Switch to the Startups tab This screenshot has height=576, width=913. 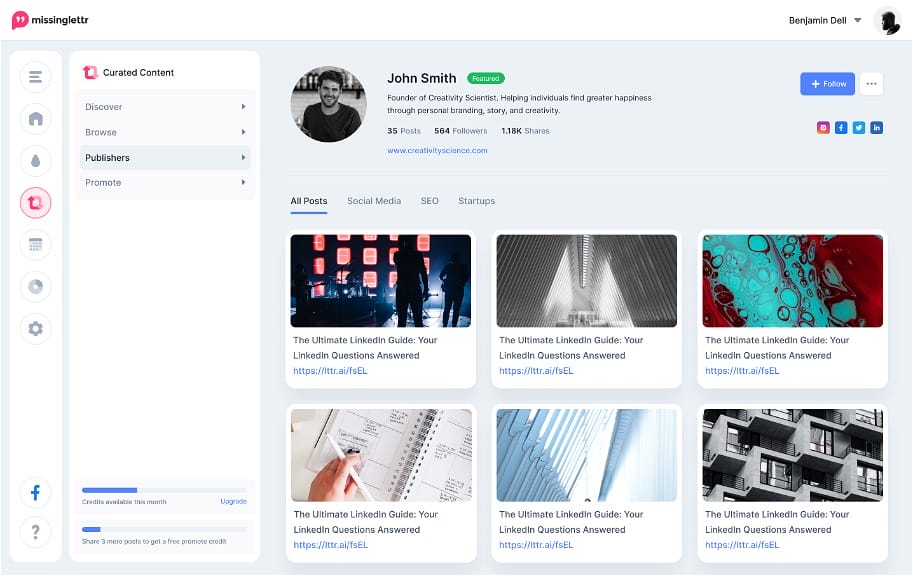476,201
